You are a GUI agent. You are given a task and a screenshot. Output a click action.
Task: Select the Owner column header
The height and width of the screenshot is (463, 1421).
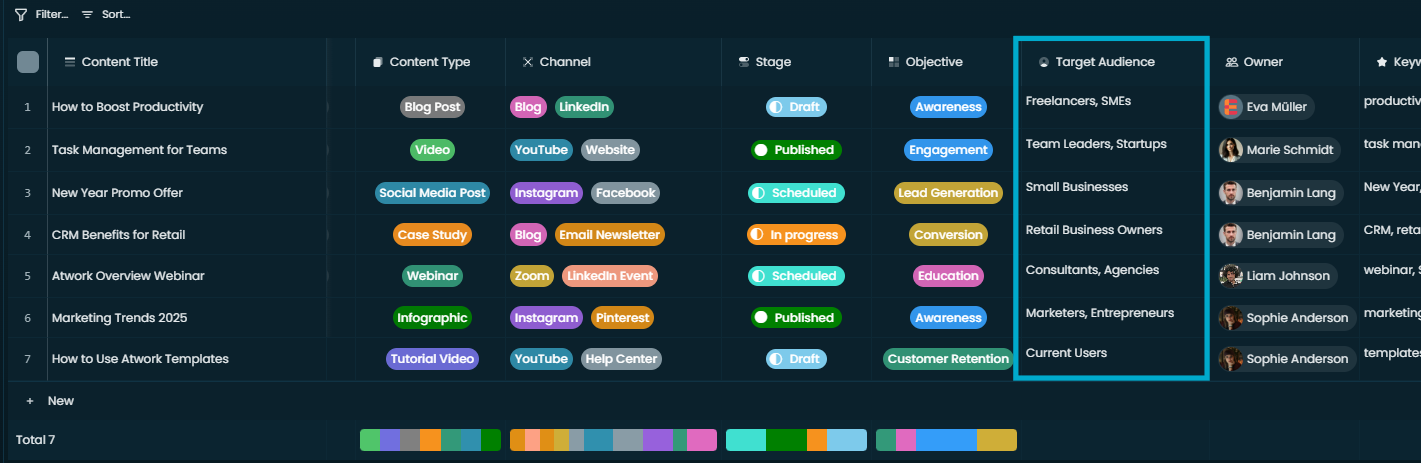[1284, 62]
